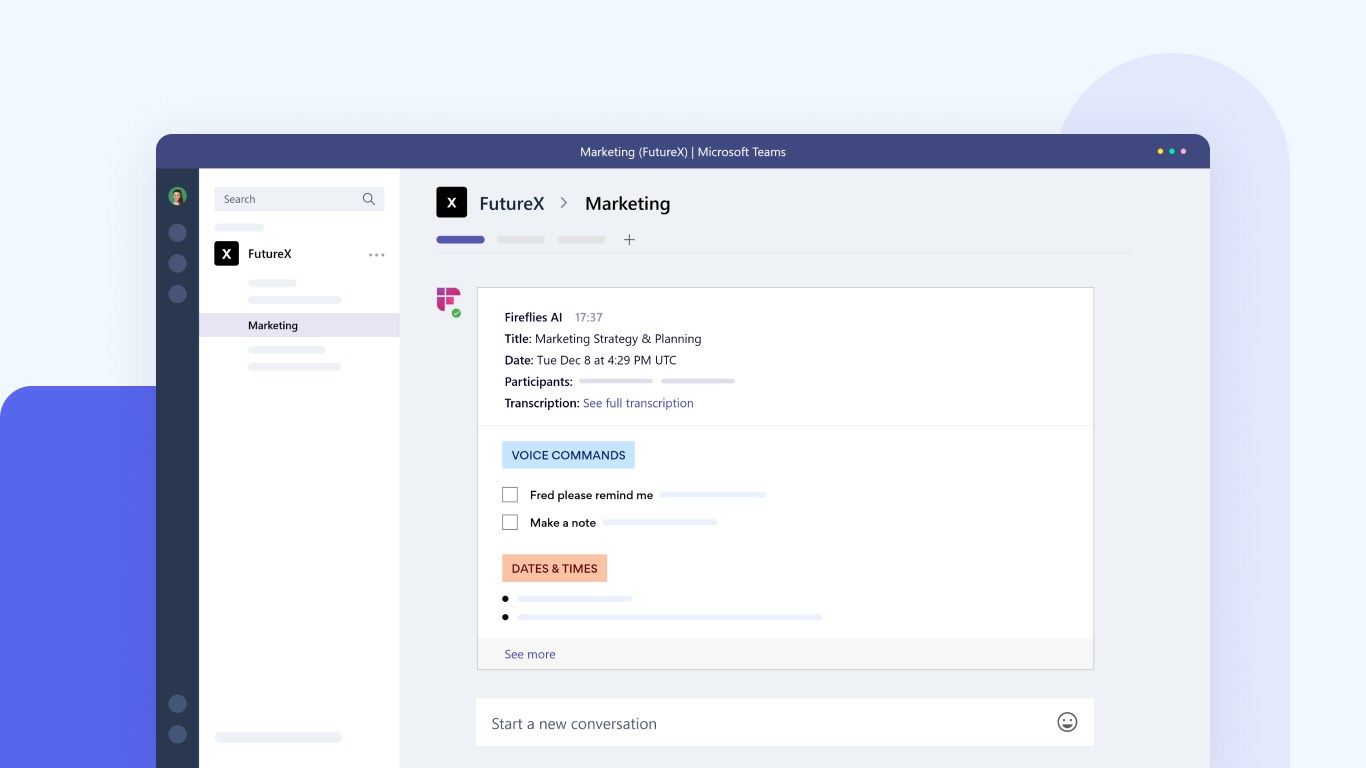Click the FutureX logo in the channel header
This screenshot has height=768, width=1366.
pyautogui.click(x=452, y=203)
